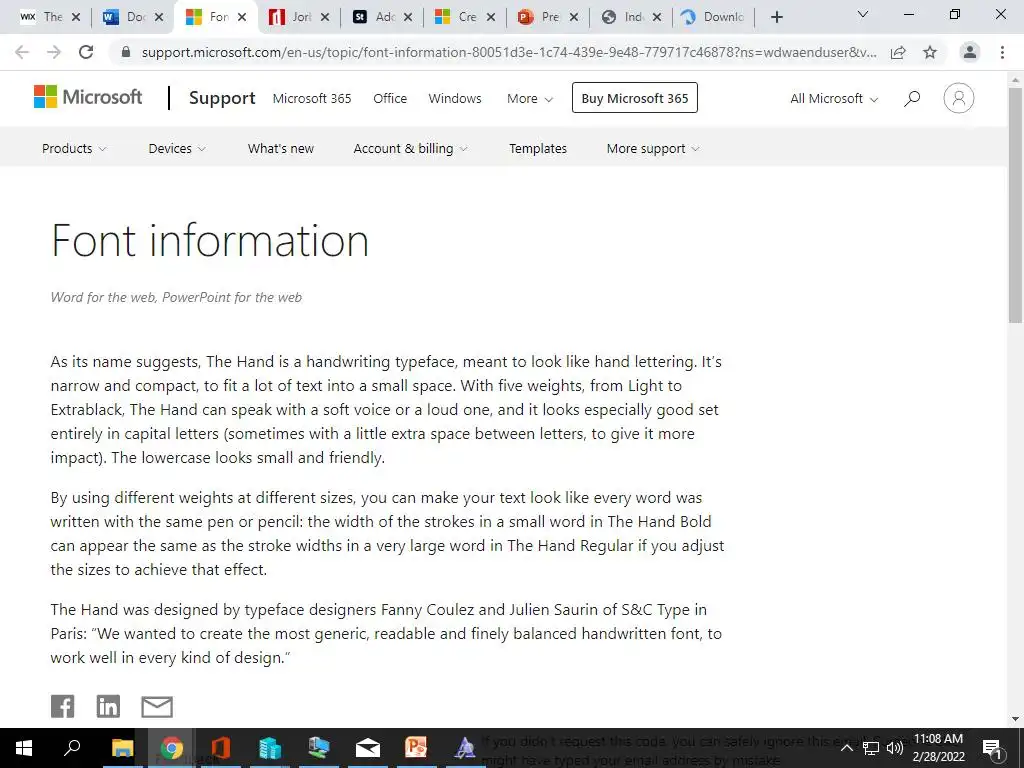The width and height of the screenshot is (1024, 768).
Task: Open the taskbar clock showing 11:08 AM
Action: click(938, 748)
